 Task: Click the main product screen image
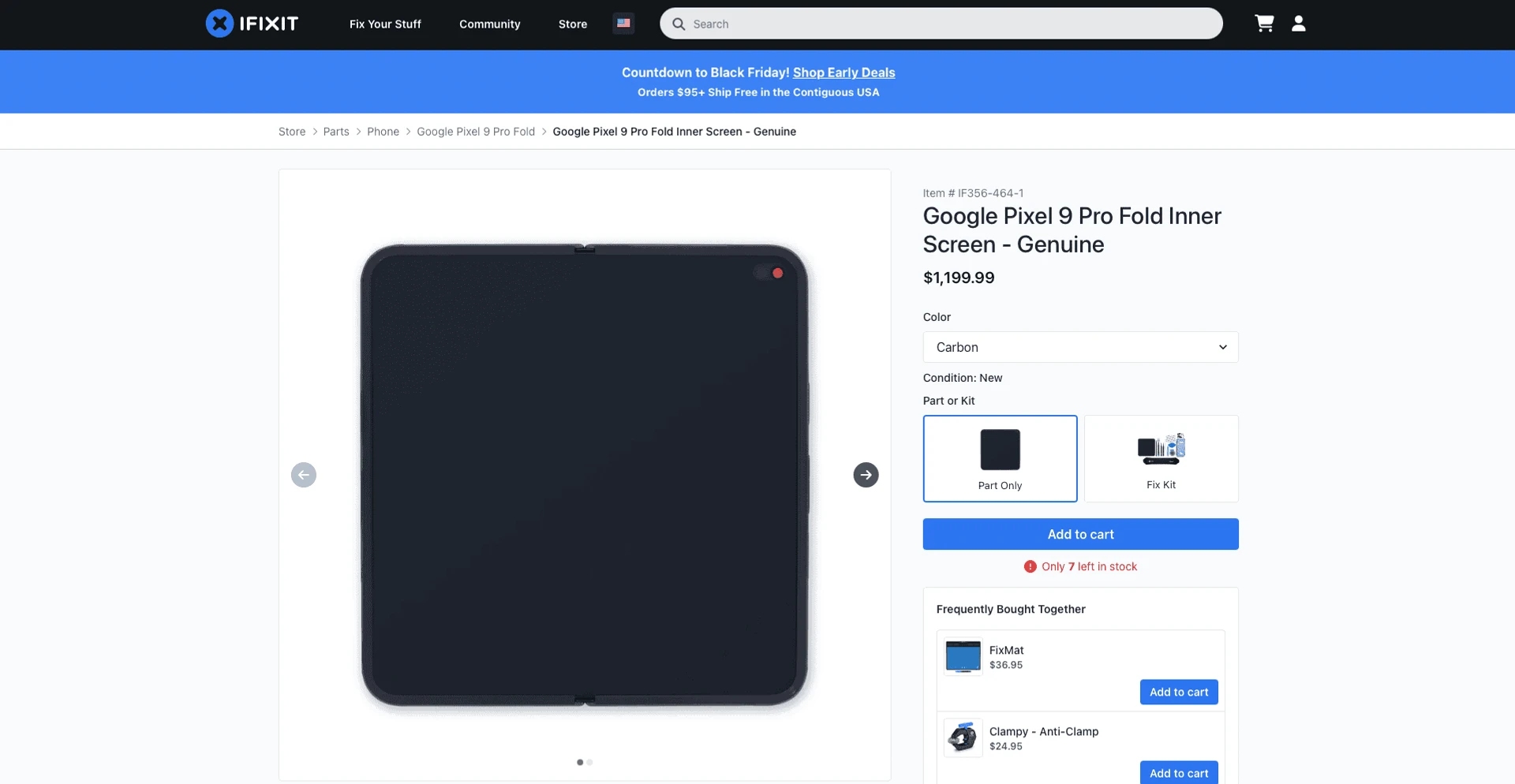coord(584,475)
